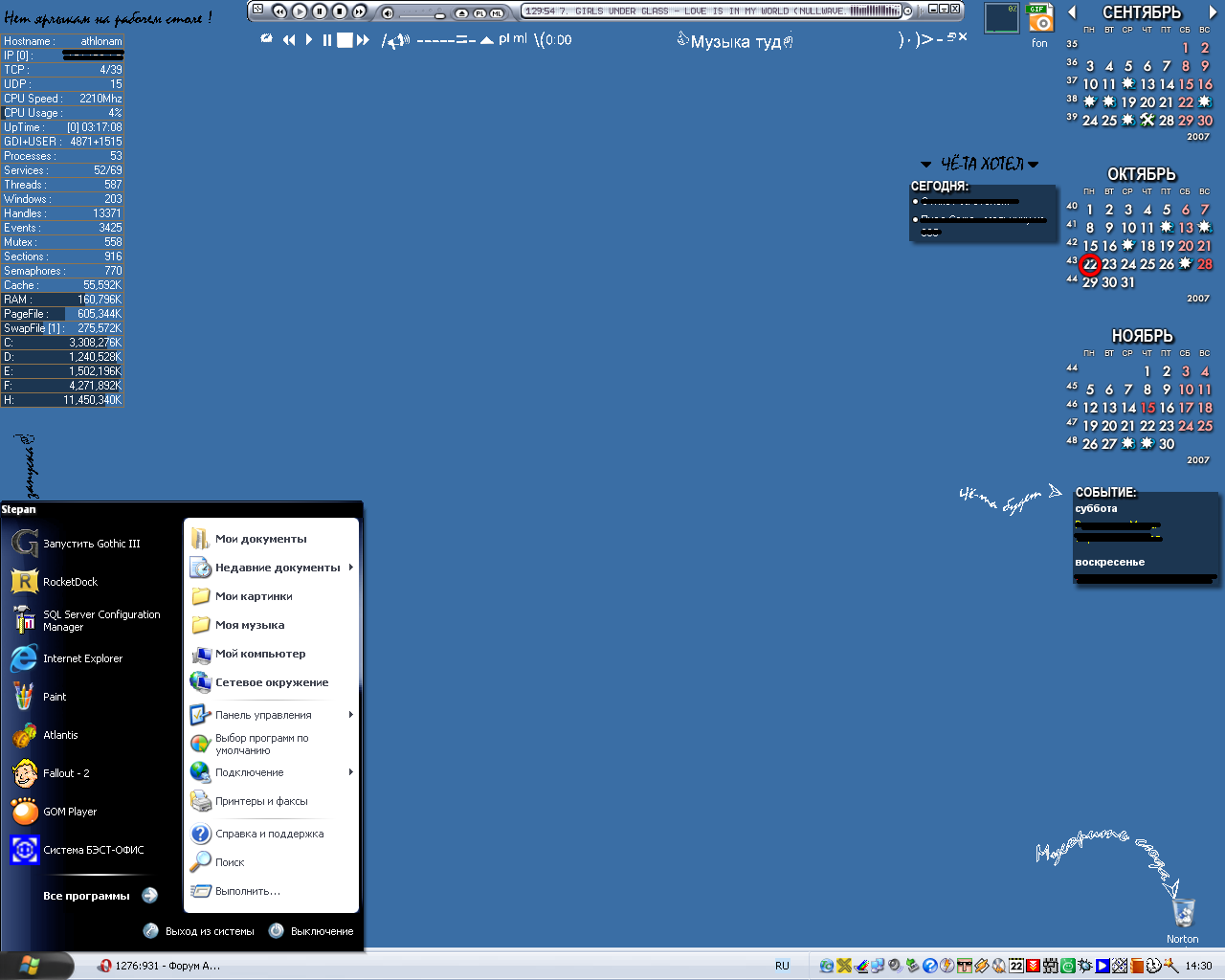1225x980 pixels.
Task: Open the Norton recycle bin icon
Action: coord(1183,914)
